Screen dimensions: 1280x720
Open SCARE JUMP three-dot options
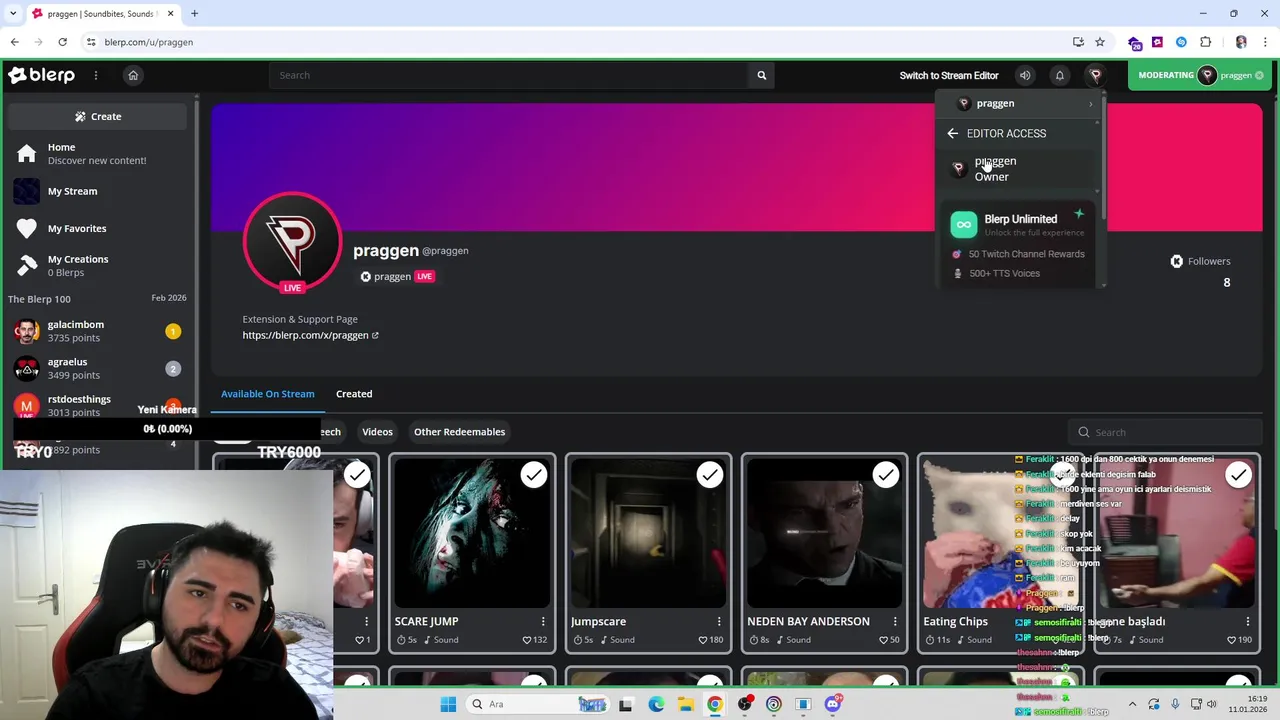[543, 621]
